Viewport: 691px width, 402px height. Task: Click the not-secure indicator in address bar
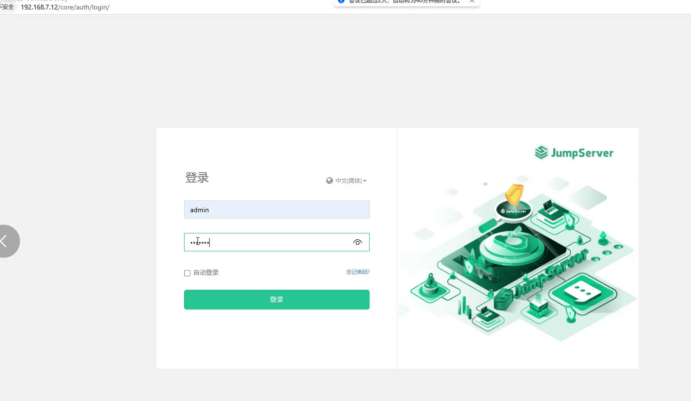tap(7, 7)
